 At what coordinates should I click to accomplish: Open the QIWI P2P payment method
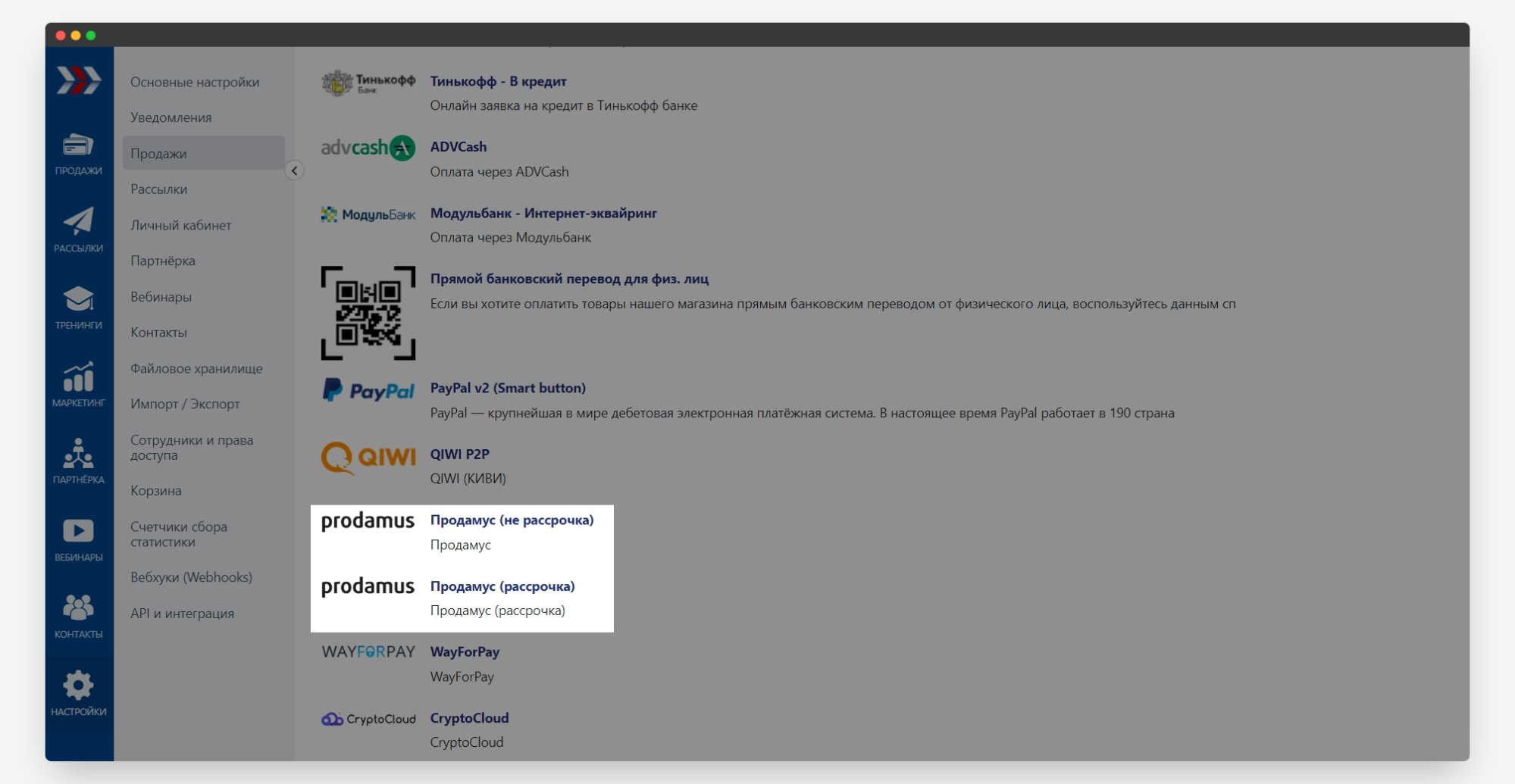[x=459, y=454]
